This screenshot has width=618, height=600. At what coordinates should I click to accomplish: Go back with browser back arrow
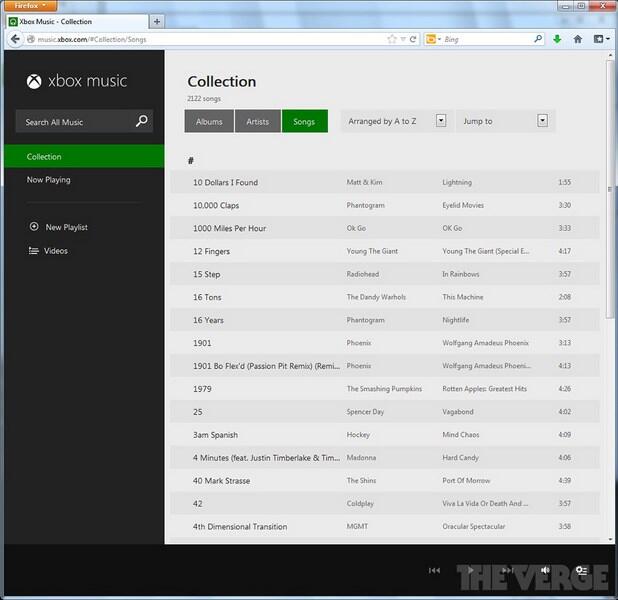(15, 39)
